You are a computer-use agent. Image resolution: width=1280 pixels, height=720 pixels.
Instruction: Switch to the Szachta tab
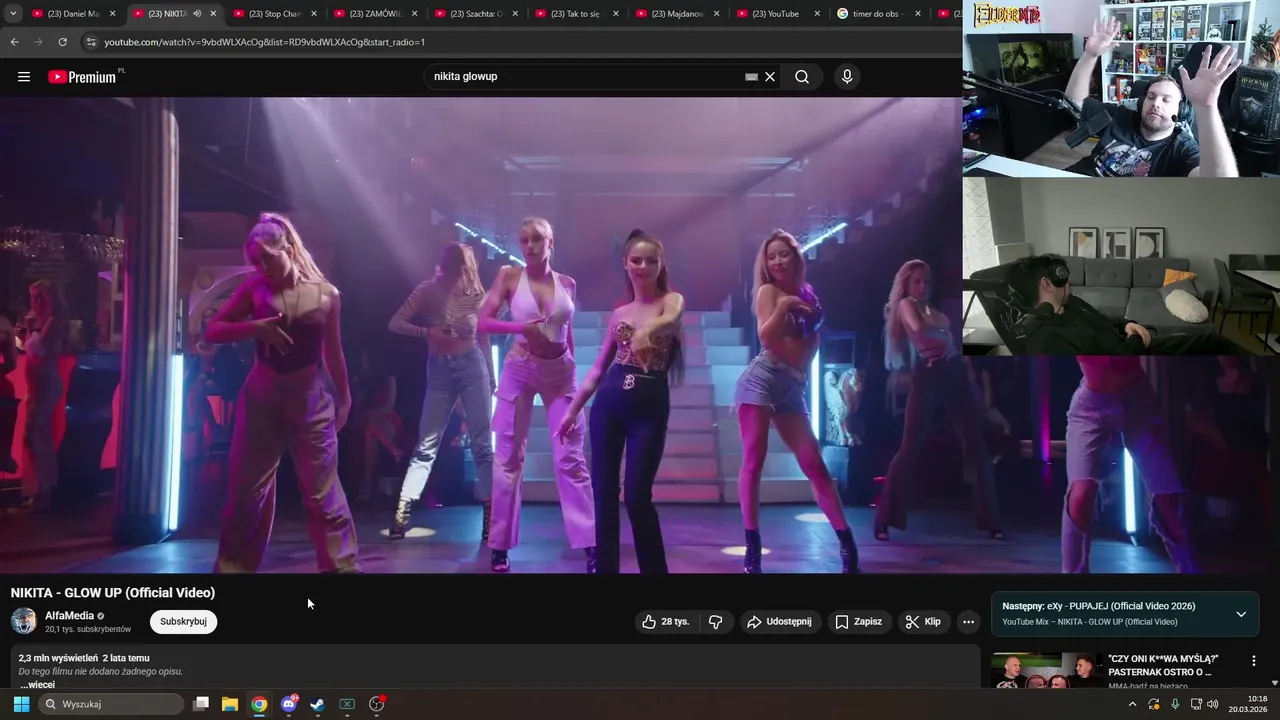tap(476, 14)
